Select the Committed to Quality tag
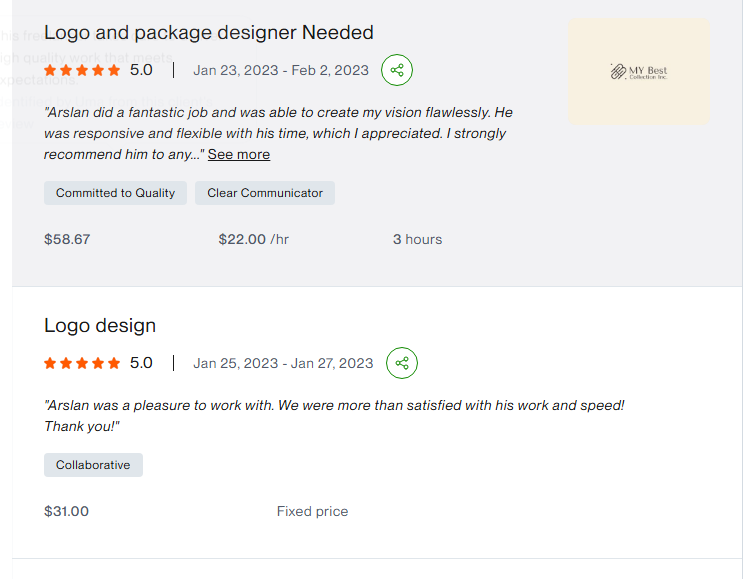 pos(115,193)
